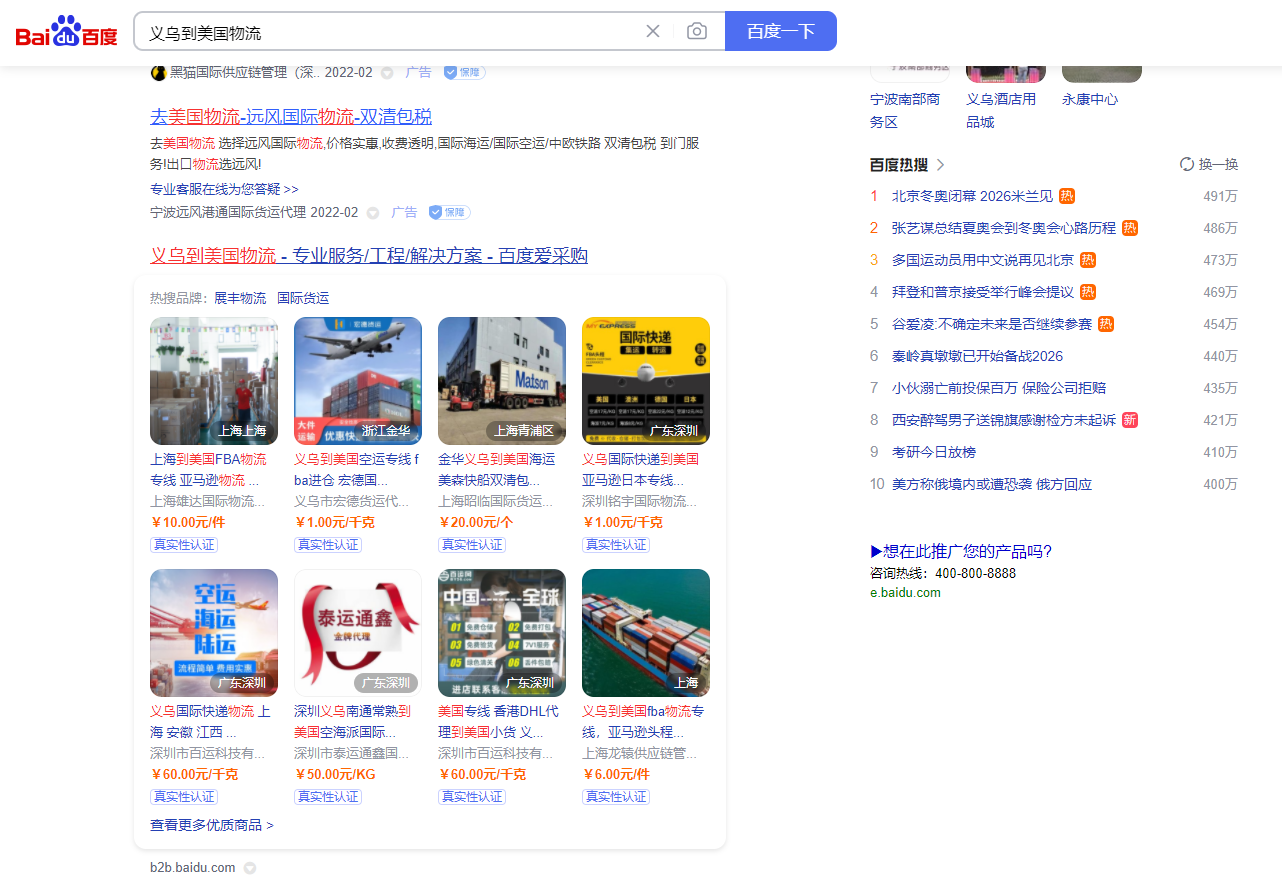Open 广东深圳 国际快递 yellow thumbnail
The width and height of the screenshot is (1282, 888).
(x=646, y=381)
